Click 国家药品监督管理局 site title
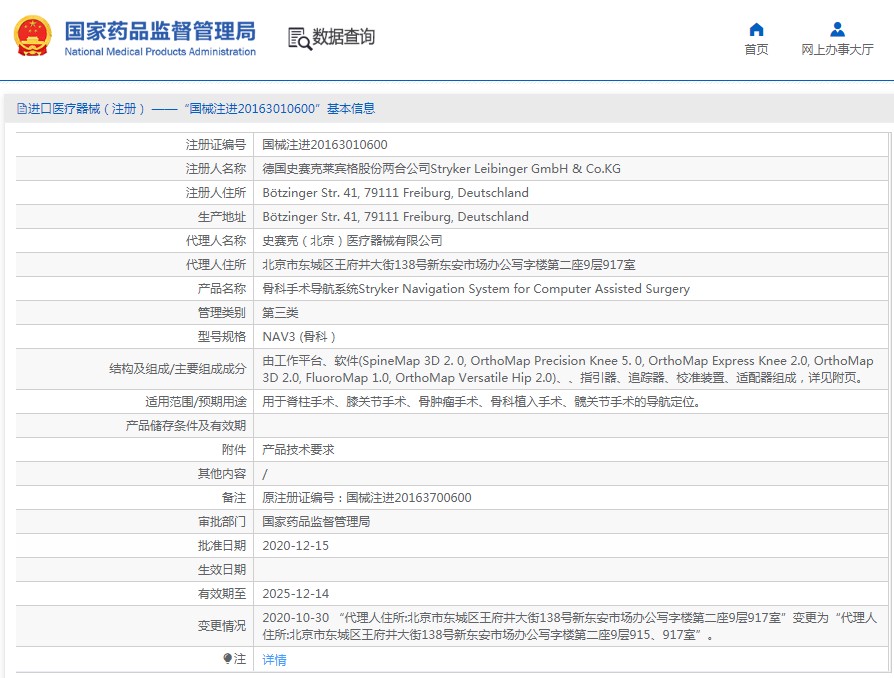The width and height of the screenshot is (894, 678). 160,31
